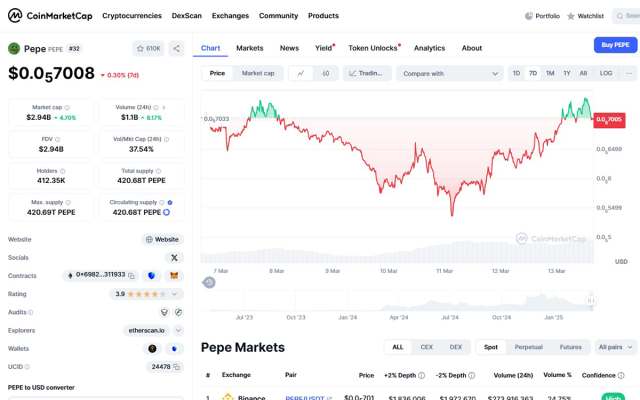Click the Buy PEPE button

pos(615,45)
